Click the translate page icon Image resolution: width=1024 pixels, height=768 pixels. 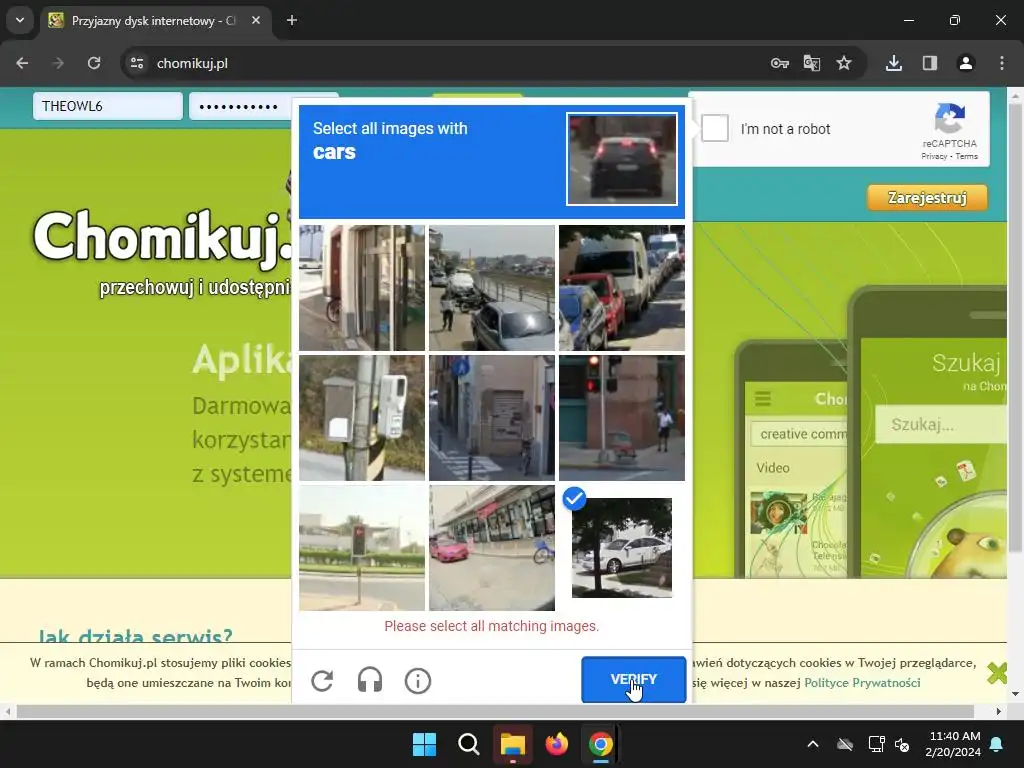tap(812, 63)
